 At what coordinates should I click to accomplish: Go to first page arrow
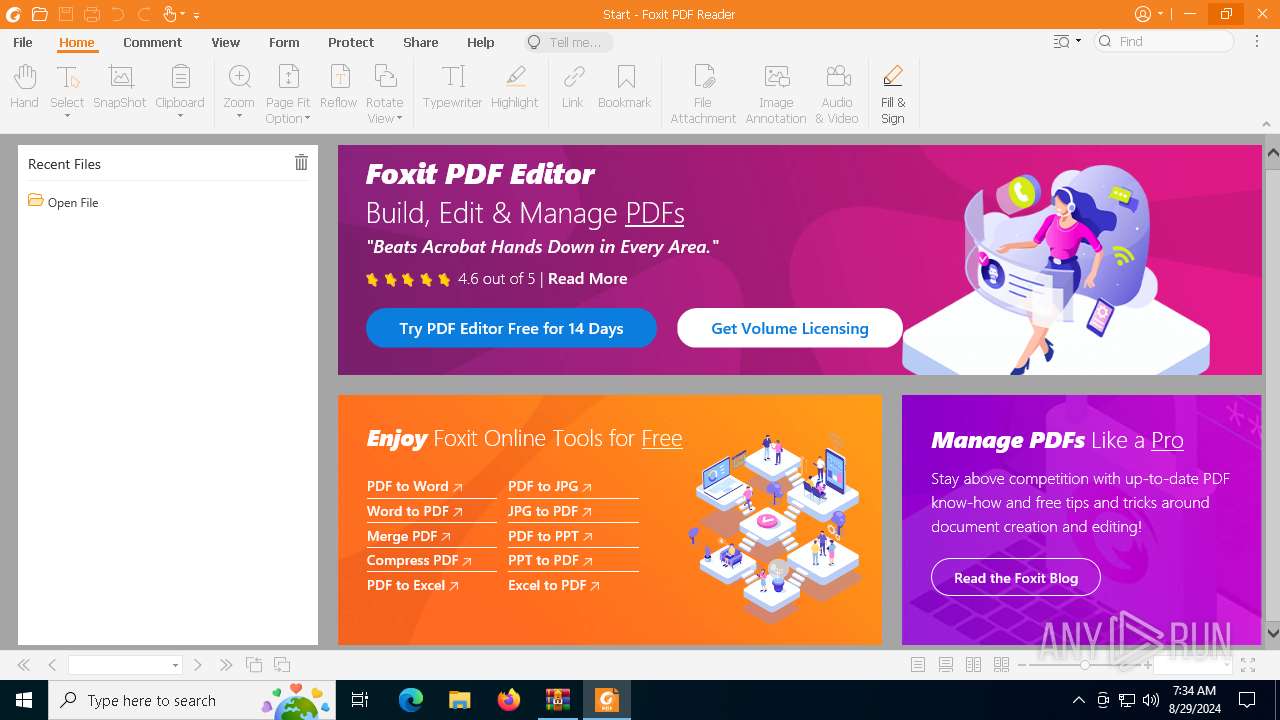click(24, 665)
